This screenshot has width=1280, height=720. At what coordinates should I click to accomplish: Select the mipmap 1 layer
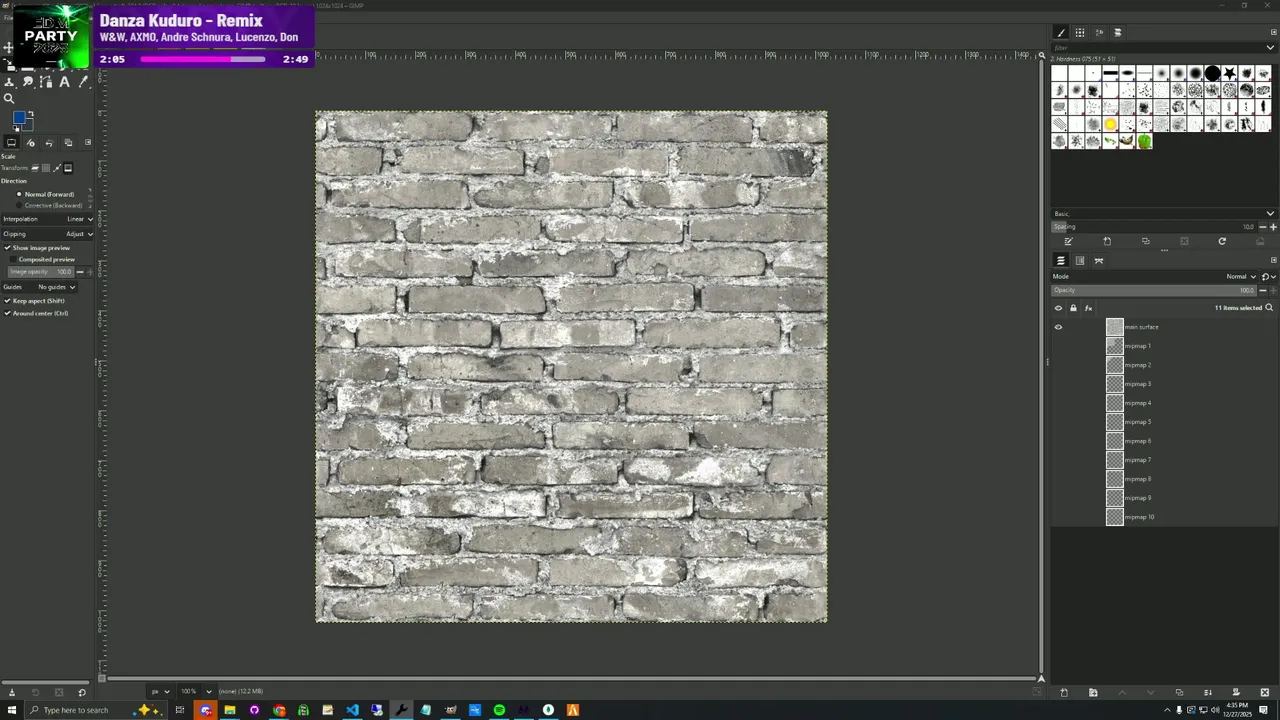tap(1164, 346)
